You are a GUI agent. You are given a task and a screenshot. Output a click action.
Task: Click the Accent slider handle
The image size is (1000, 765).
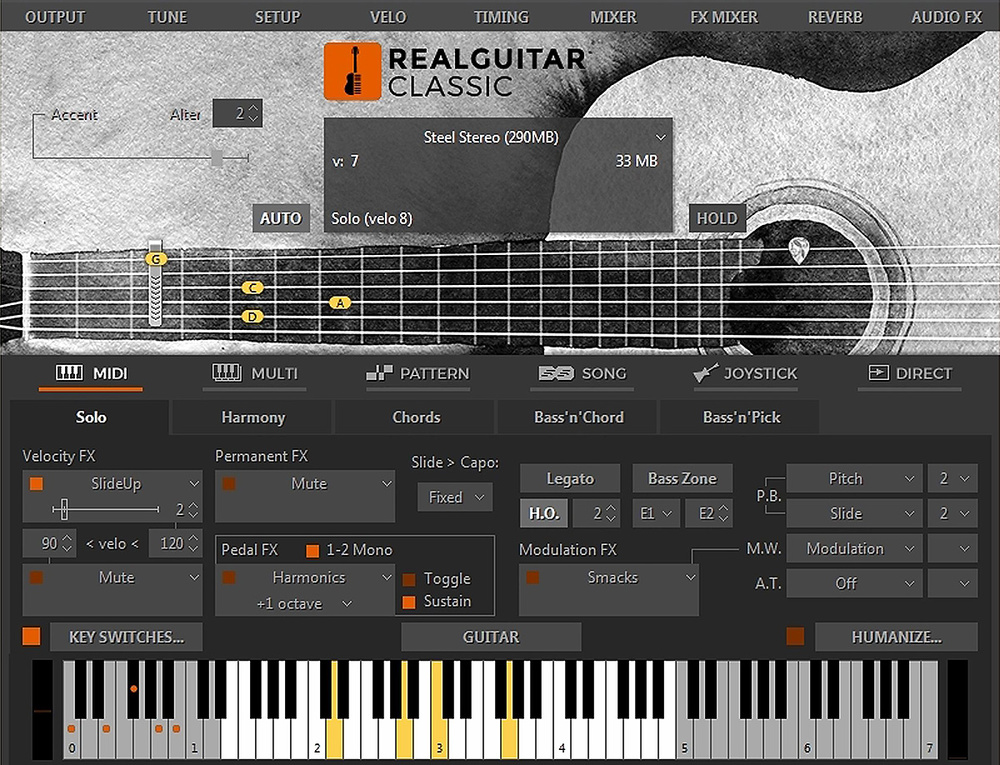click(217, 157)
